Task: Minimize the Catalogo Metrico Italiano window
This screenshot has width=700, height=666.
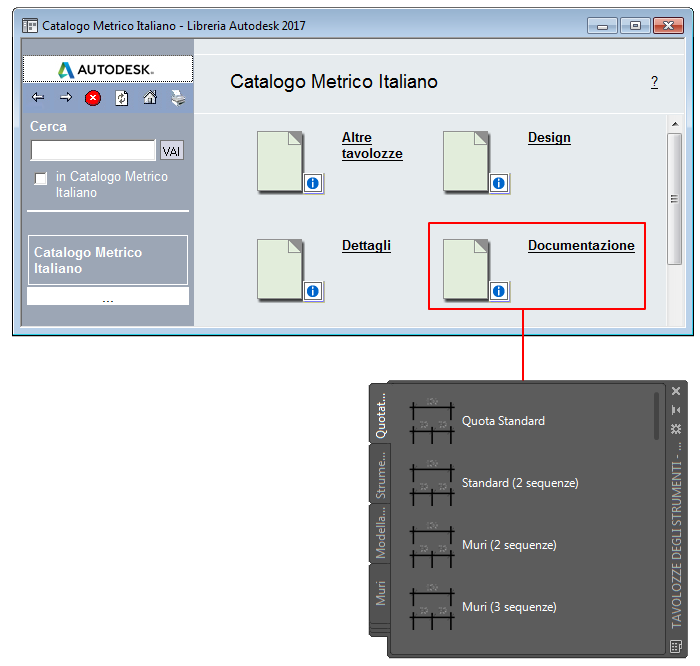Action: pyautogui.click(x=602, y=26)
